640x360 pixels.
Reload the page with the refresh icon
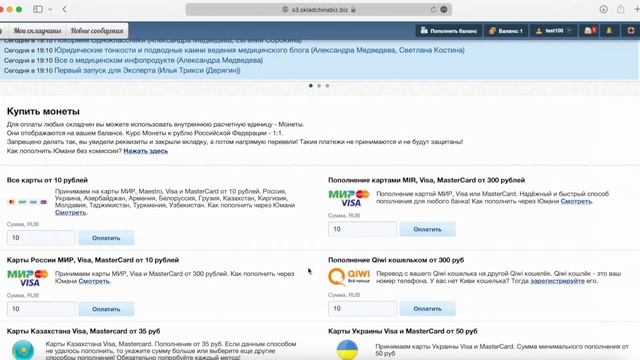(x=433, y=9)
